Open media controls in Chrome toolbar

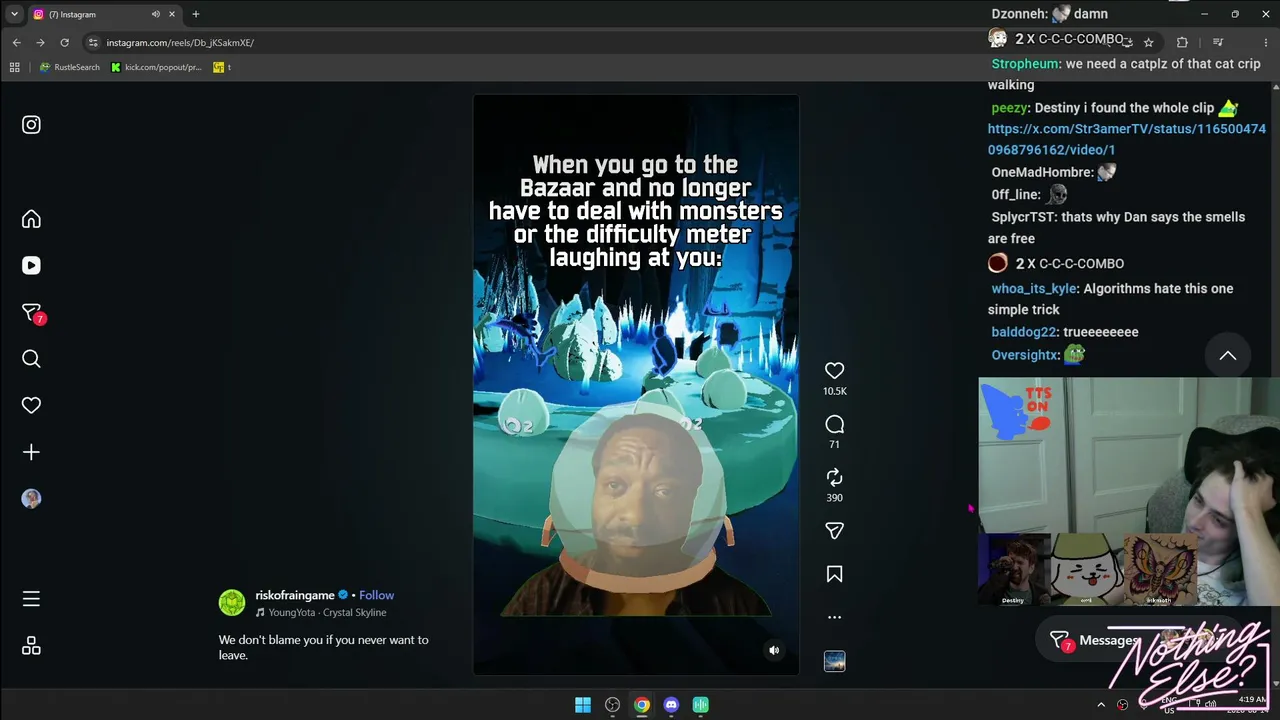pos(1217,42)
